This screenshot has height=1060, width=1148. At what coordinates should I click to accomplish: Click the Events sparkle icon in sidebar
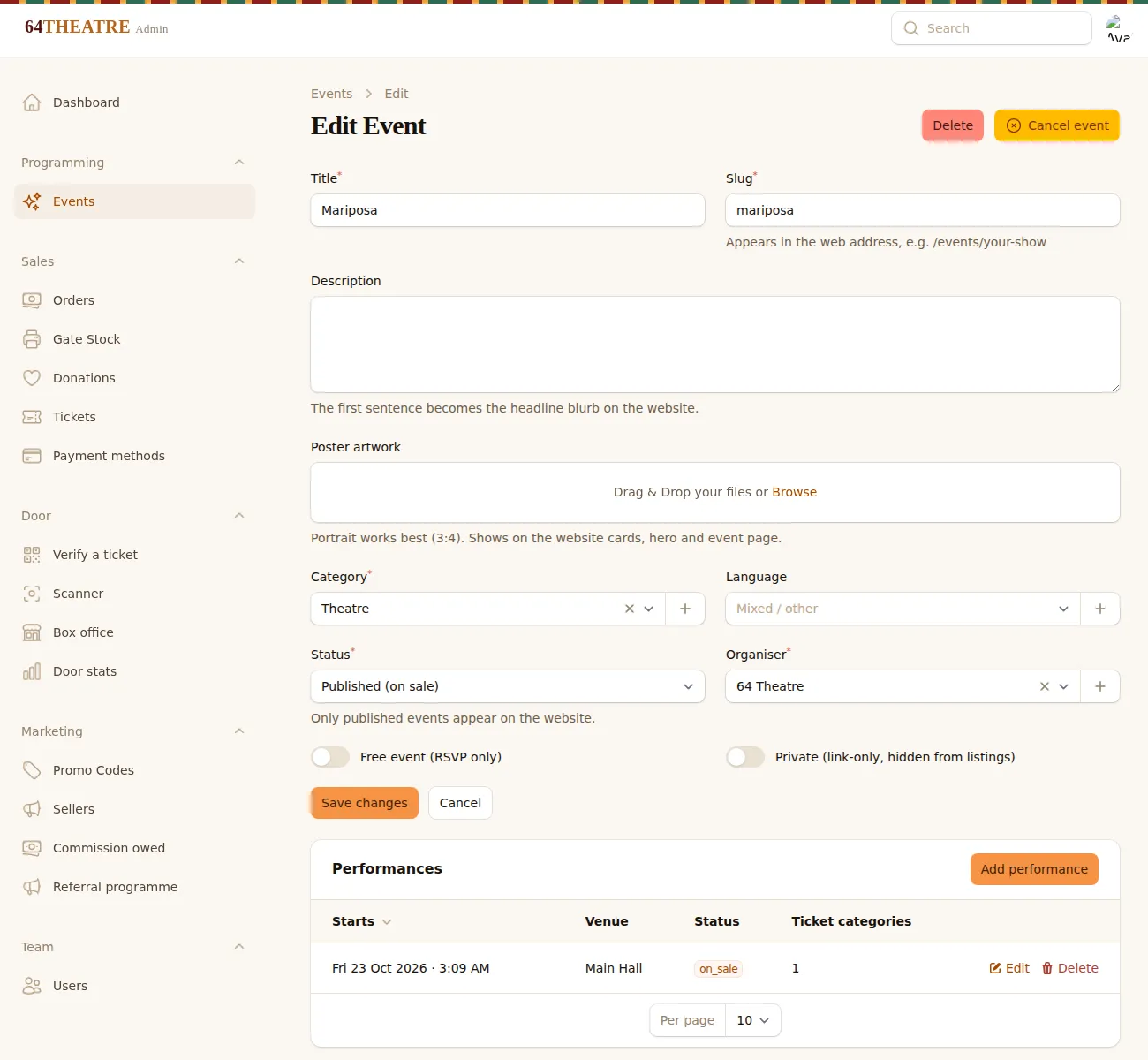tap(32, 201)
